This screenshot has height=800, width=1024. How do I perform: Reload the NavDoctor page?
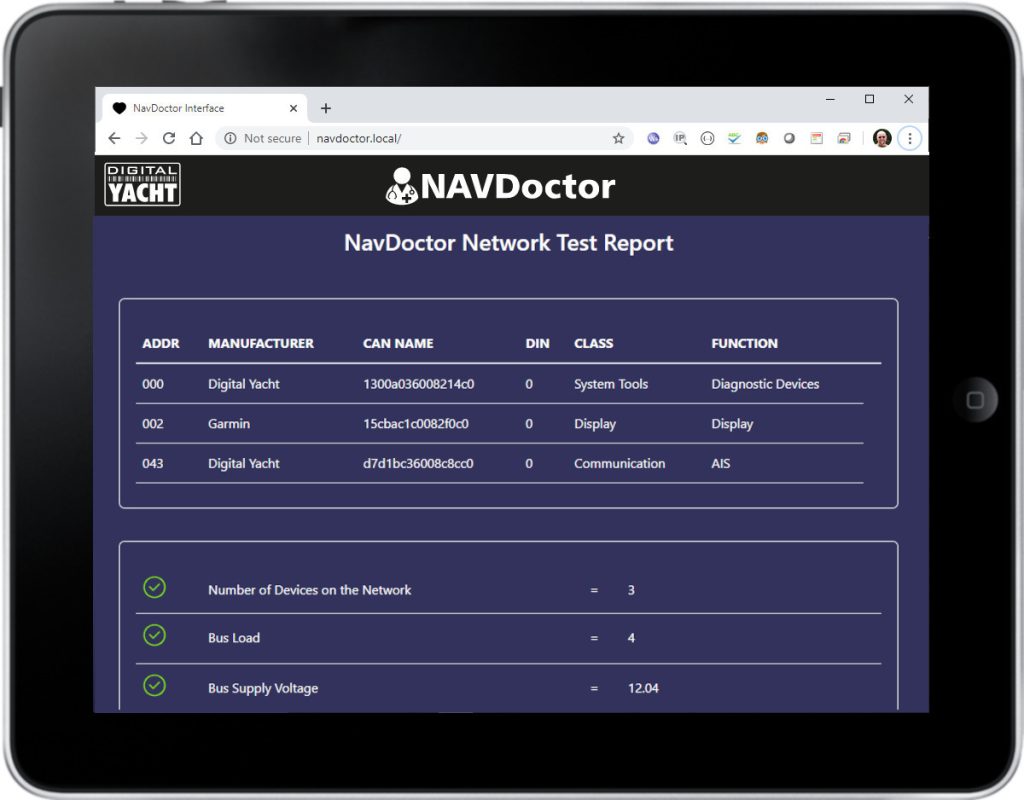point(169,139)
